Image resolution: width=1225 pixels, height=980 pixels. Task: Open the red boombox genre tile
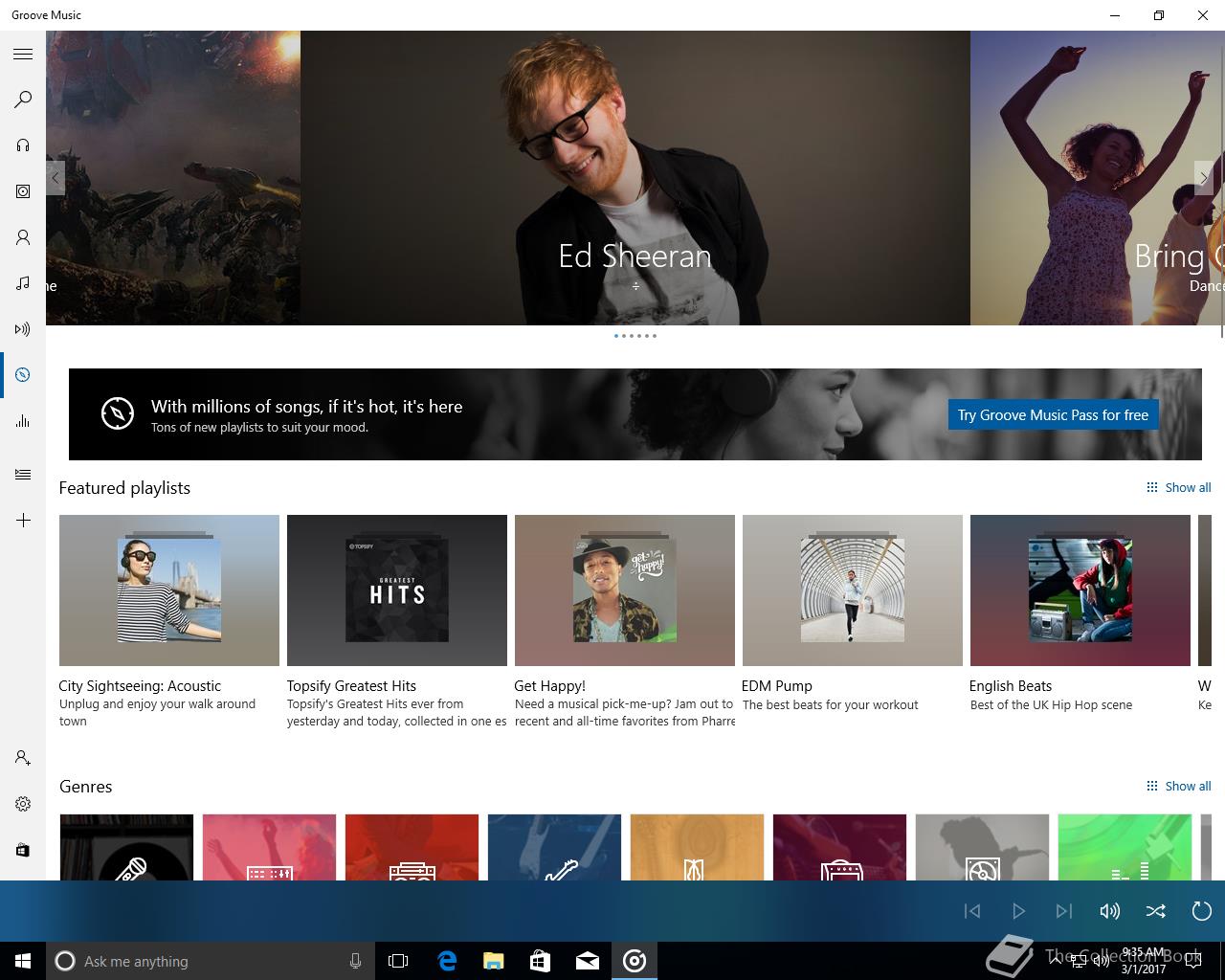tap(412, 847)
